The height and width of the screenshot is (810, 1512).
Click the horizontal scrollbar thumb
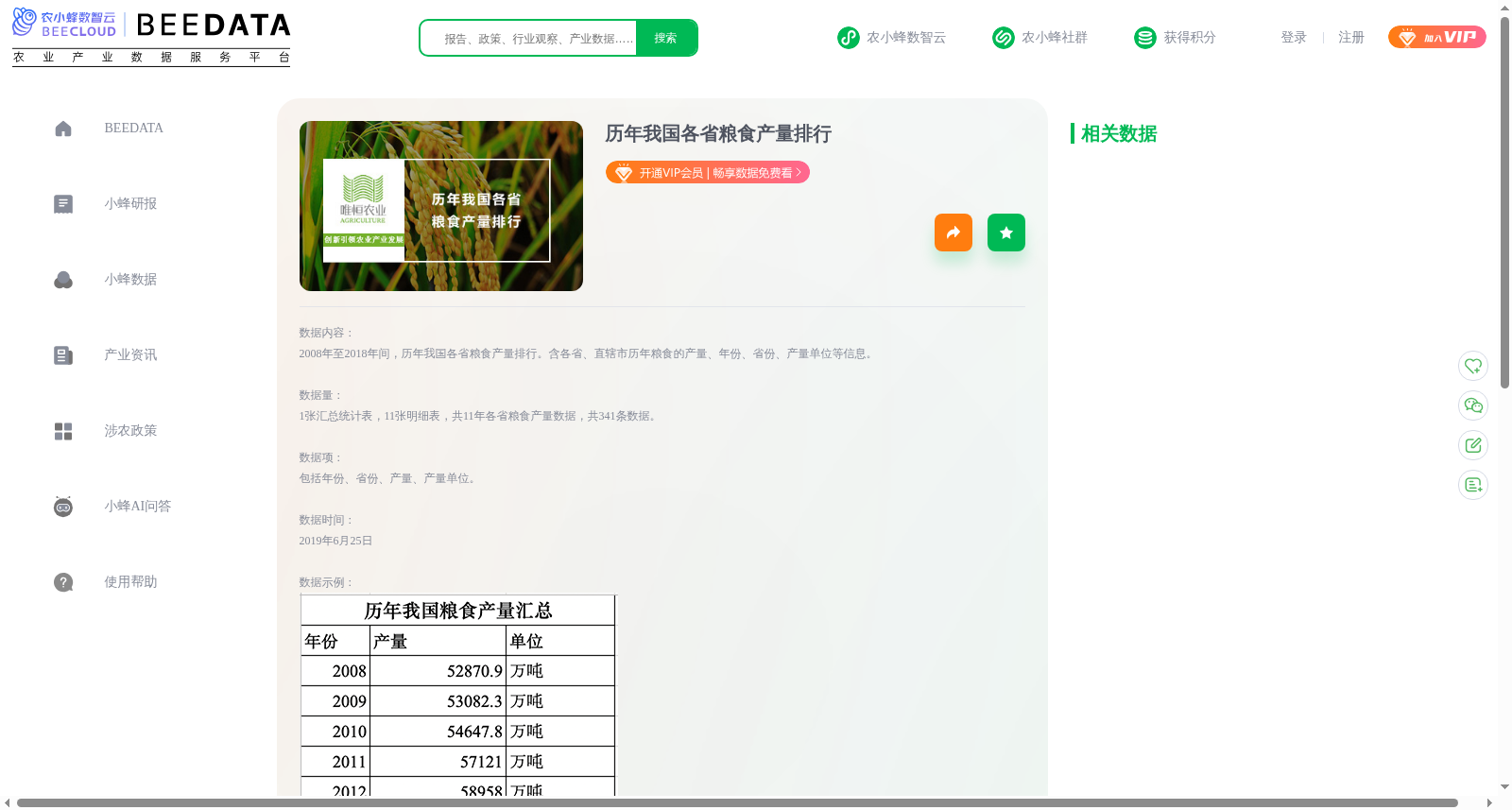[x=737, y=803]
